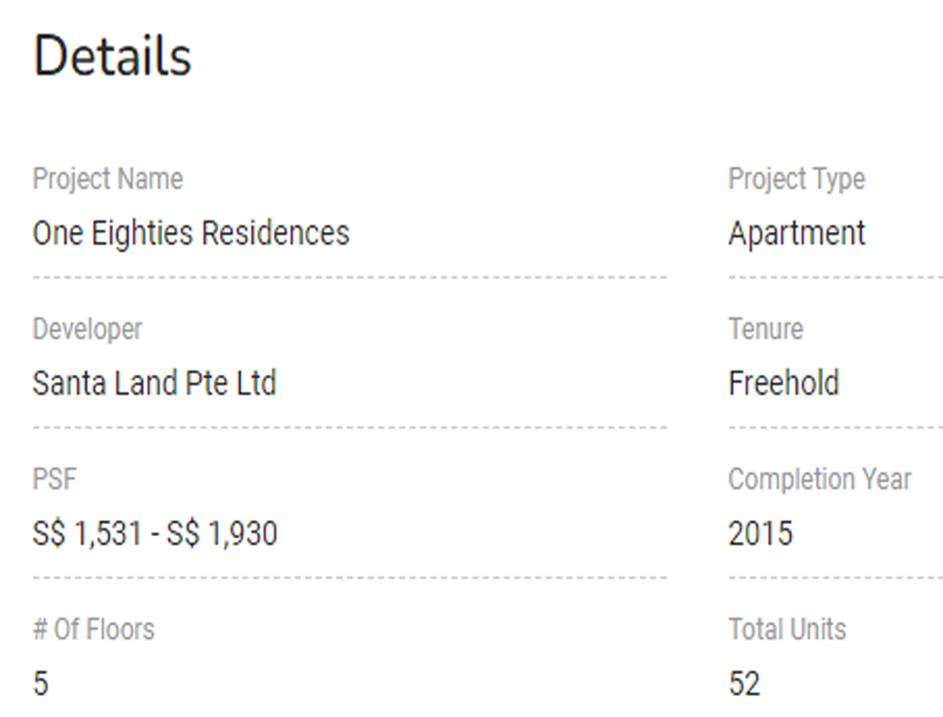Image resolution: width=943 pixels, height=717 pixels.
Task: Click the dashed divider below Freehold
Action: [x=835, y=427]
